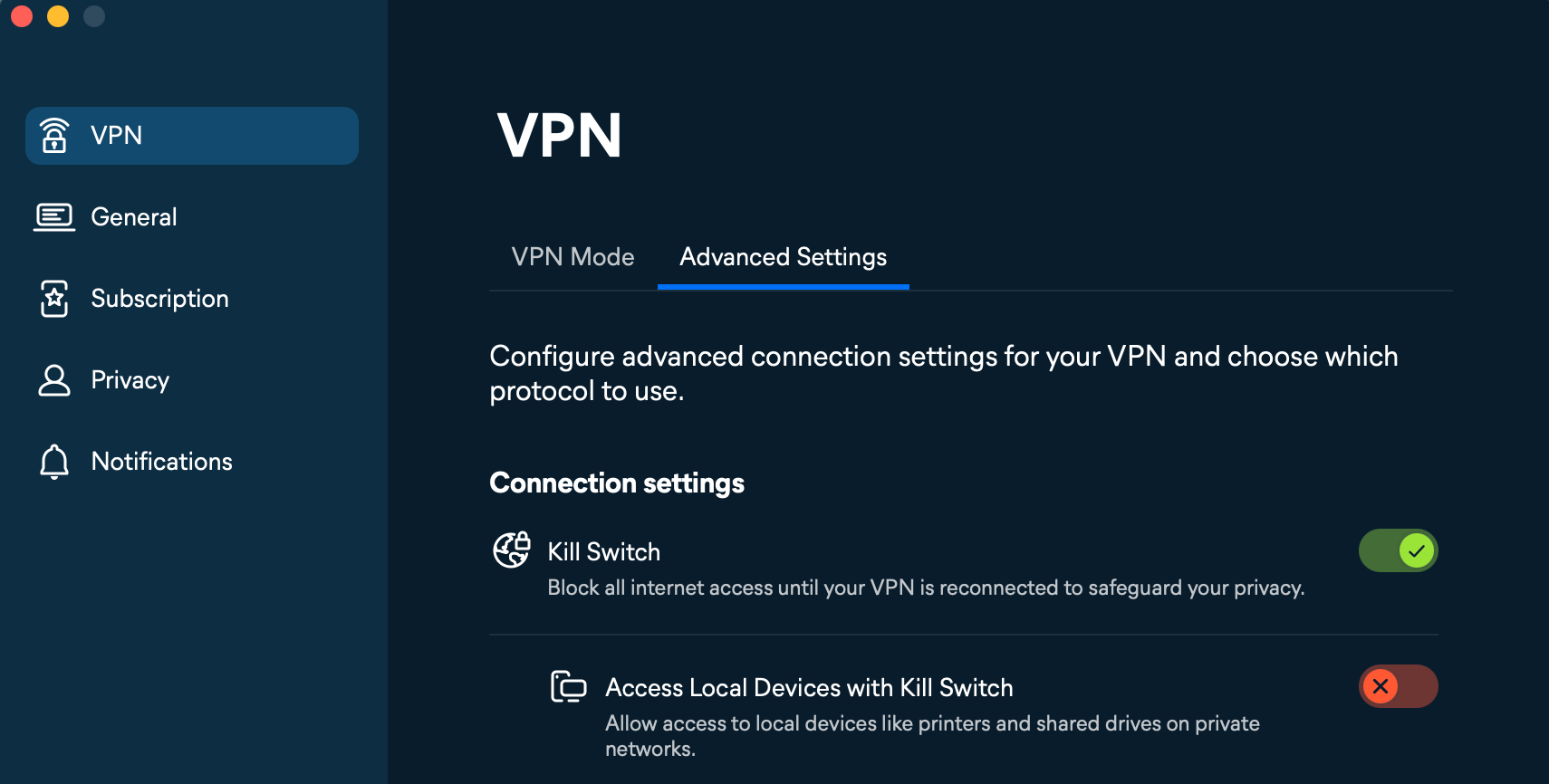Viewport: 1549px width, 784px height.
Task: Minimize the window with the yellow button
Action: coord(58,15)
